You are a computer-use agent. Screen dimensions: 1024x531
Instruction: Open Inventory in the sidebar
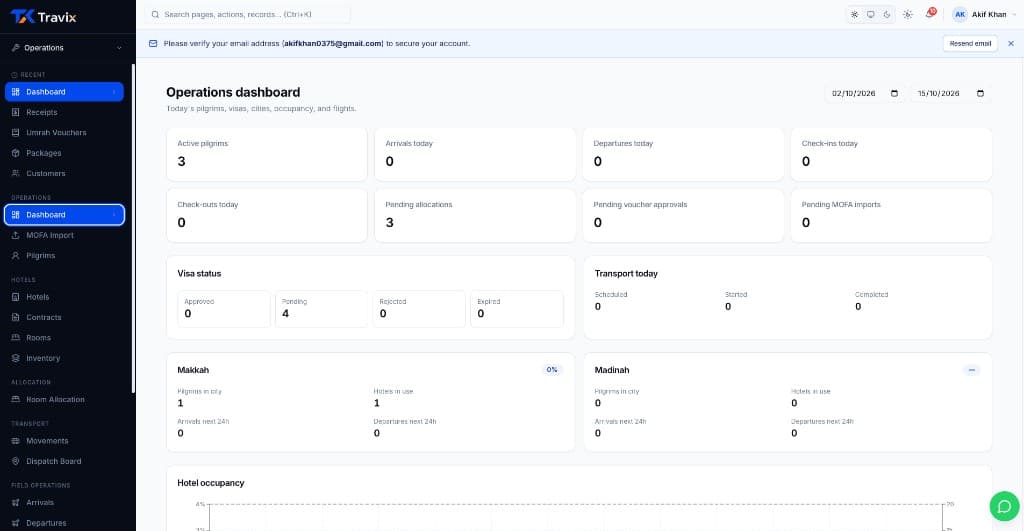[64, 358]
